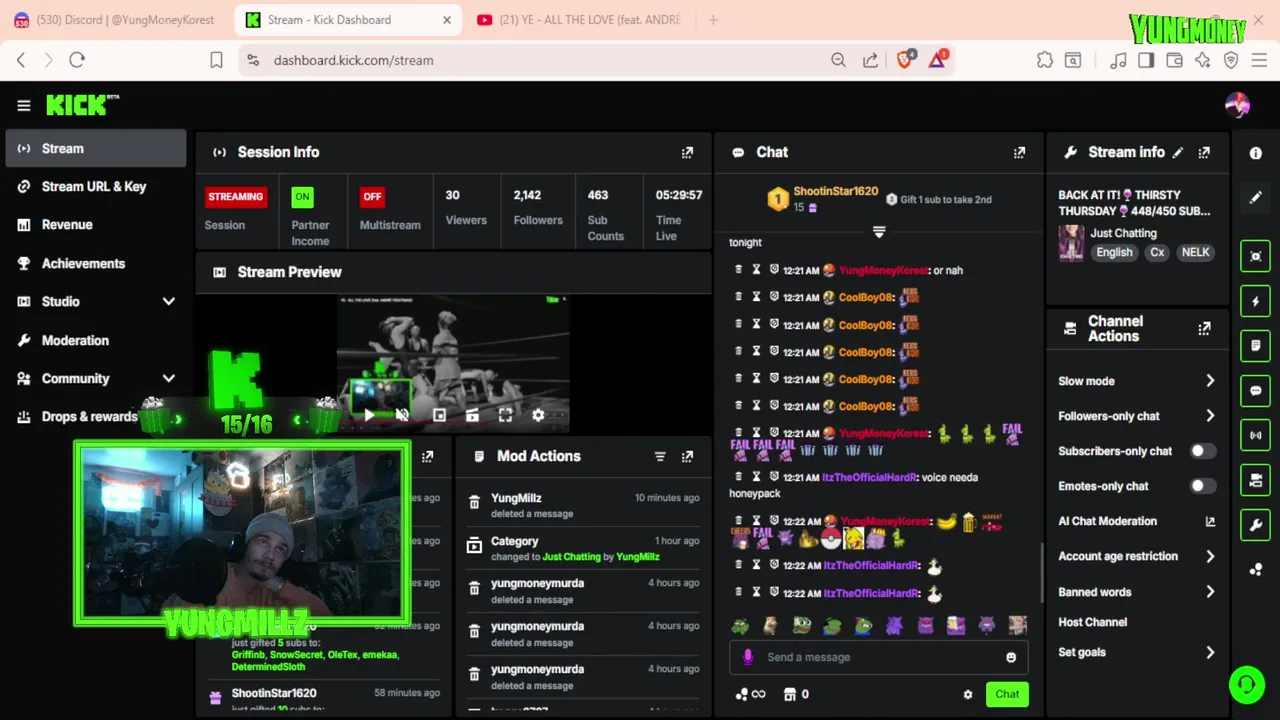Switch to the Discord browser tab

[115, 20]
